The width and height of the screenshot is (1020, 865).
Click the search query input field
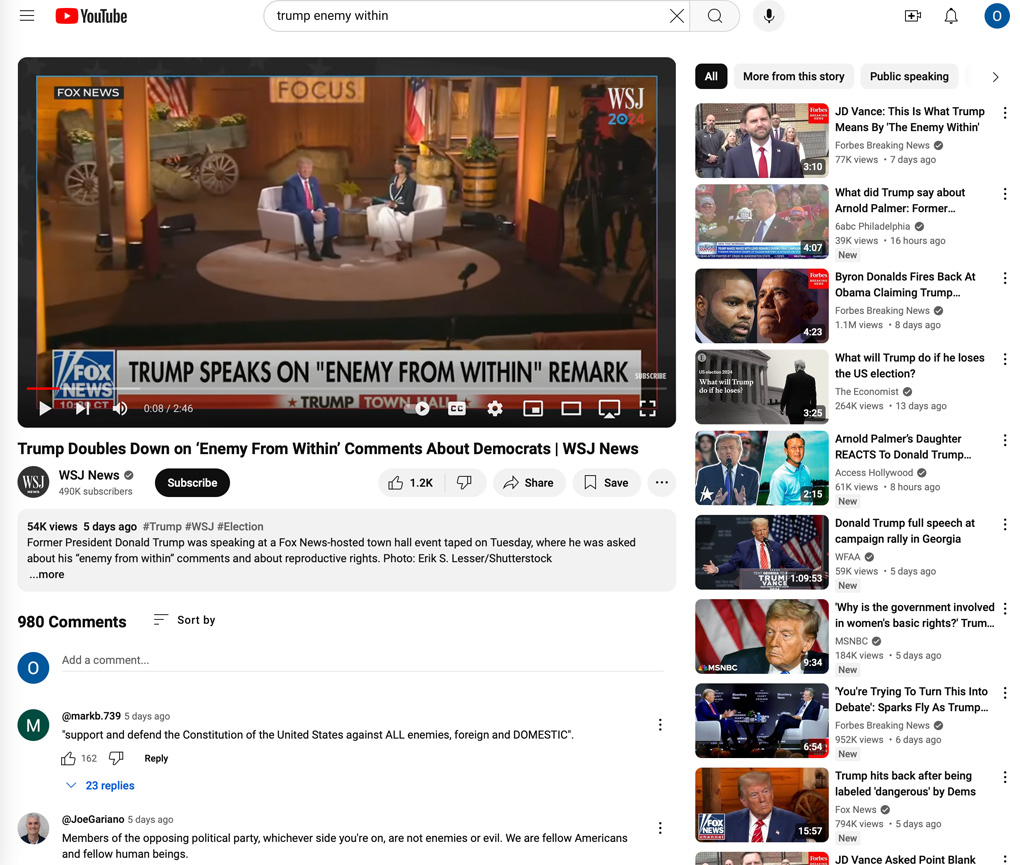pos(468,16)
